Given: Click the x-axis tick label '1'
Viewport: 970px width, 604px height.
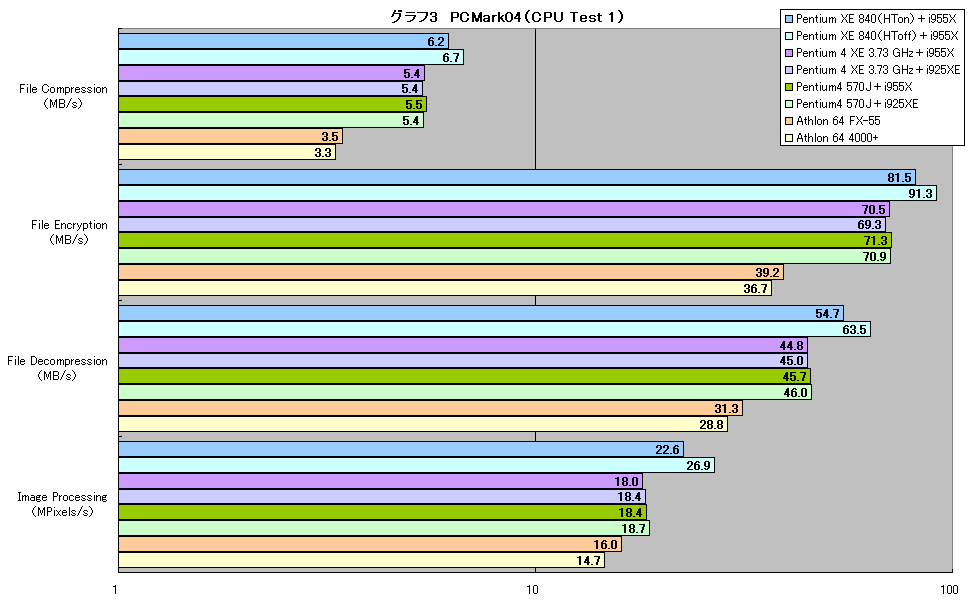Looking at the screenshot, I should pyautogui.click(x=116, y=590).
